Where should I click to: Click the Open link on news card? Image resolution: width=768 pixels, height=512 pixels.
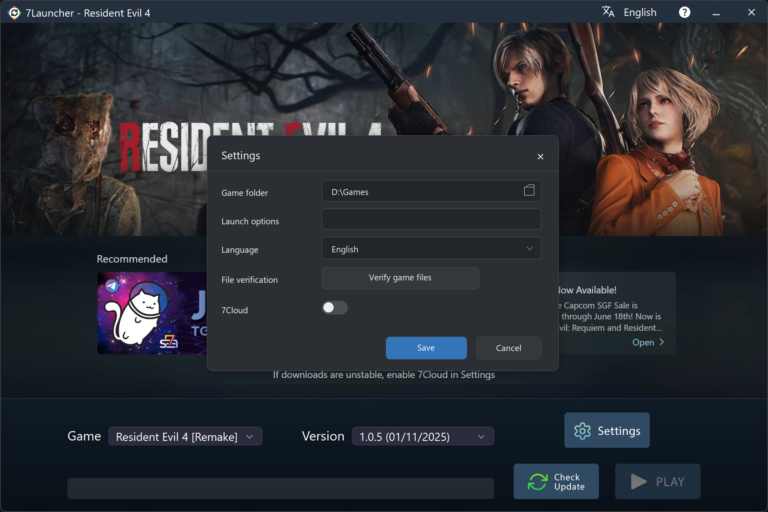[648, 342]
